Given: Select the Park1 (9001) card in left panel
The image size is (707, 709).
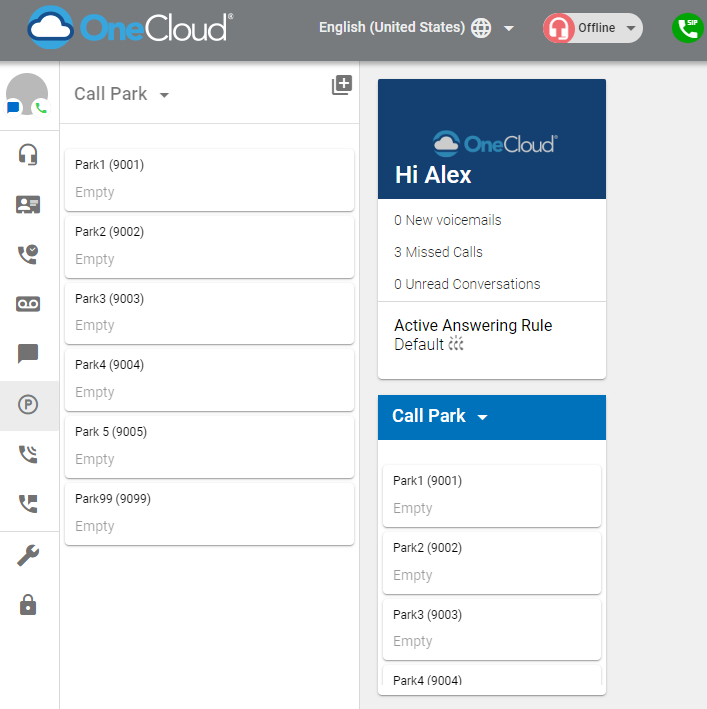Looking at the screenshot, I should [209, 180].
